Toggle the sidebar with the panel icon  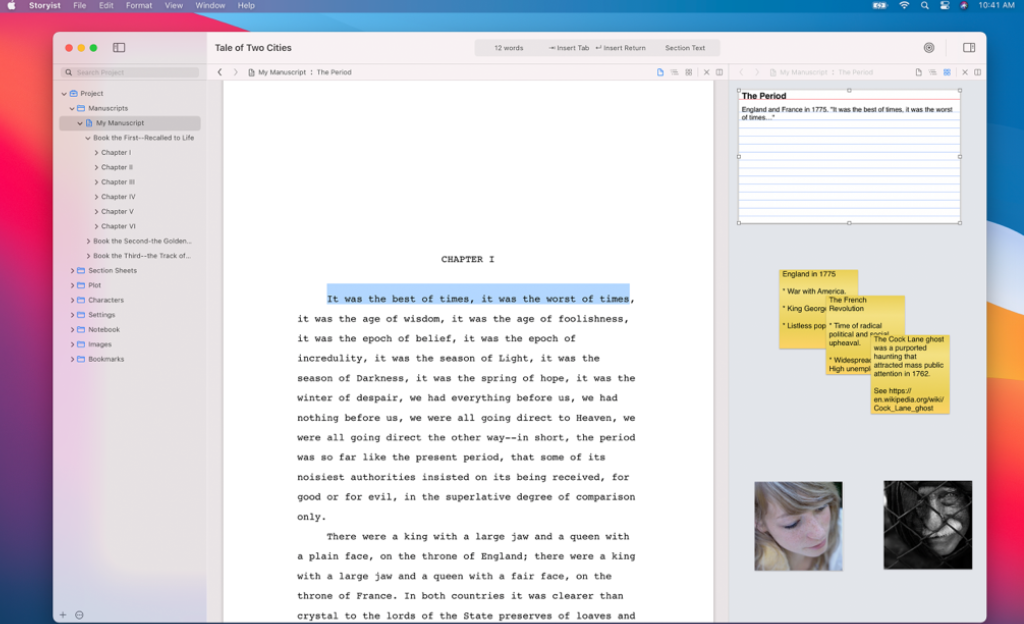tap(119, 47)
